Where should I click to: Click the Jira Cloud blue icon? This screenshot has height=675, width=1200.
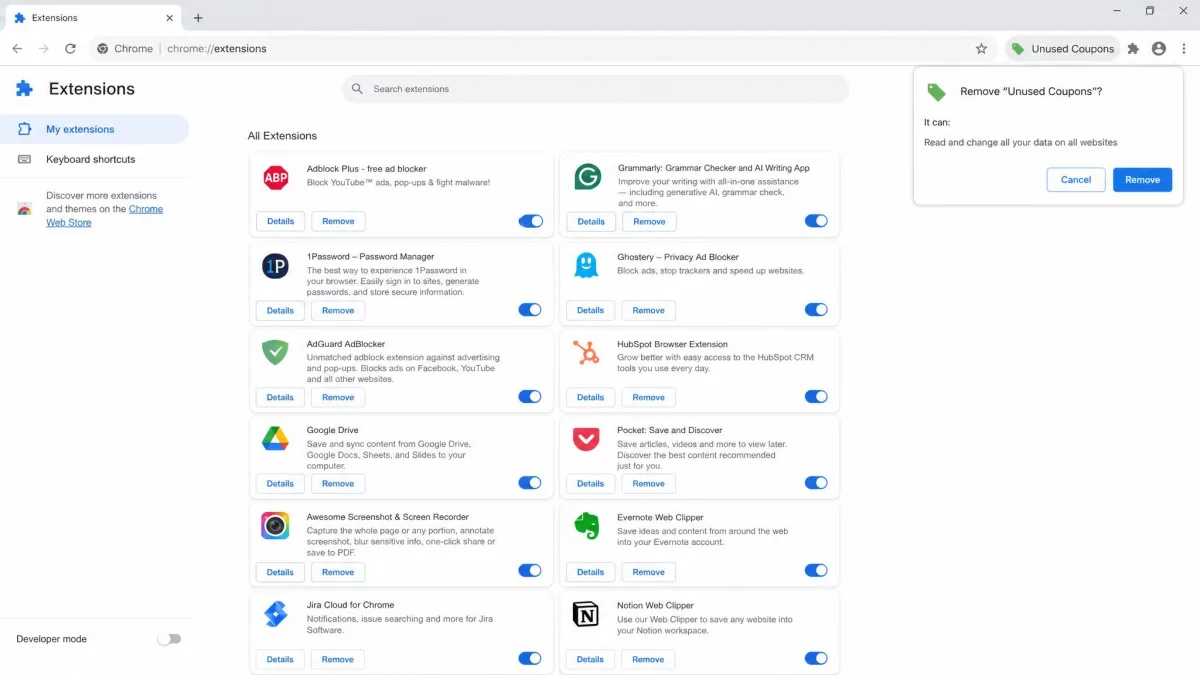click(x=275, y=613)
